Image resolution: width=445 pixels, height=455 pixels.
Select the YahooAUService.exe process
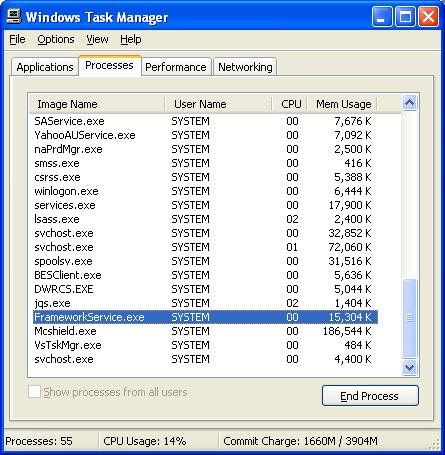tap(205, 135)
